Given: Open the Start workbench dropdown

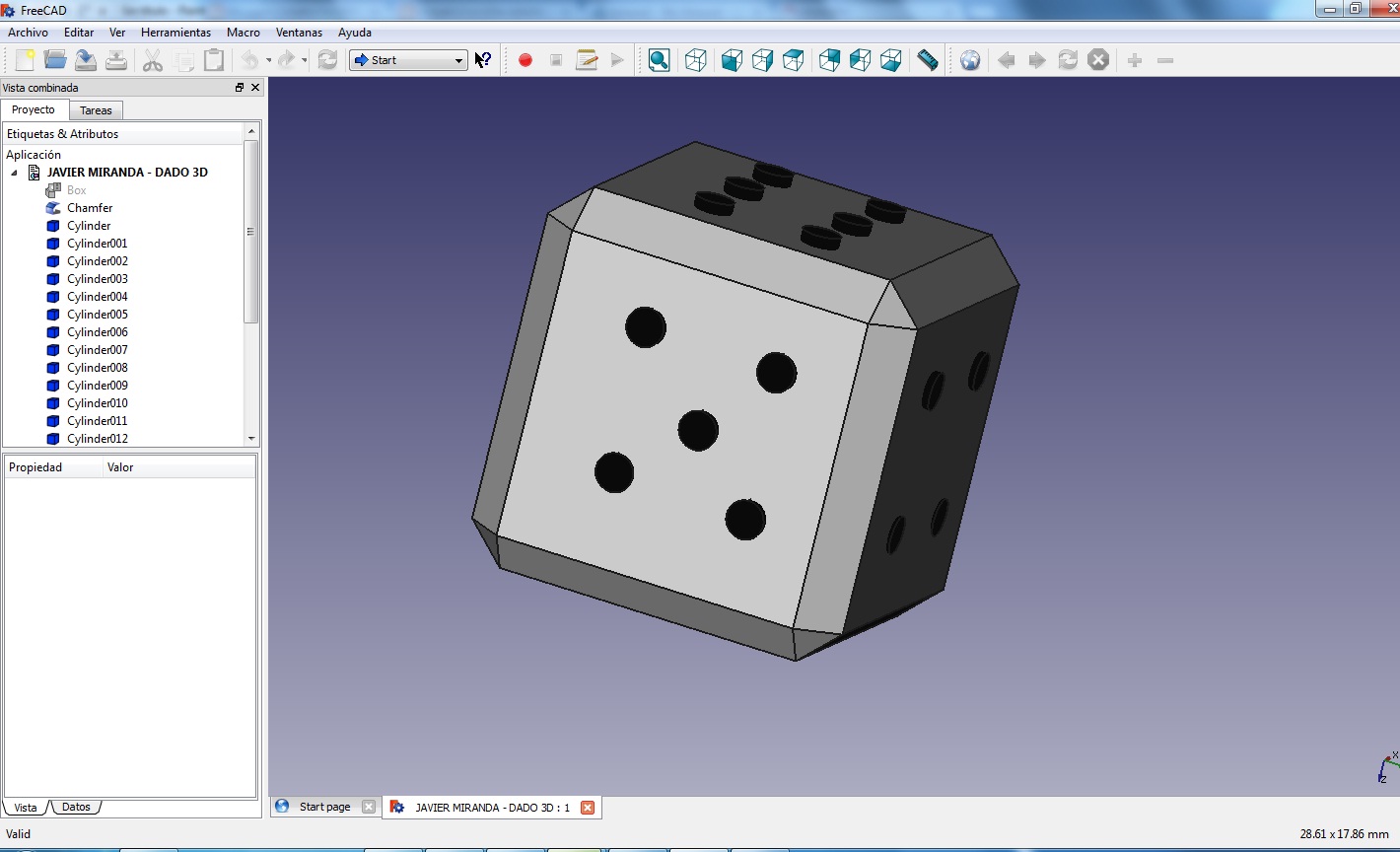Looking at the screenshot, I should [408, 60].
